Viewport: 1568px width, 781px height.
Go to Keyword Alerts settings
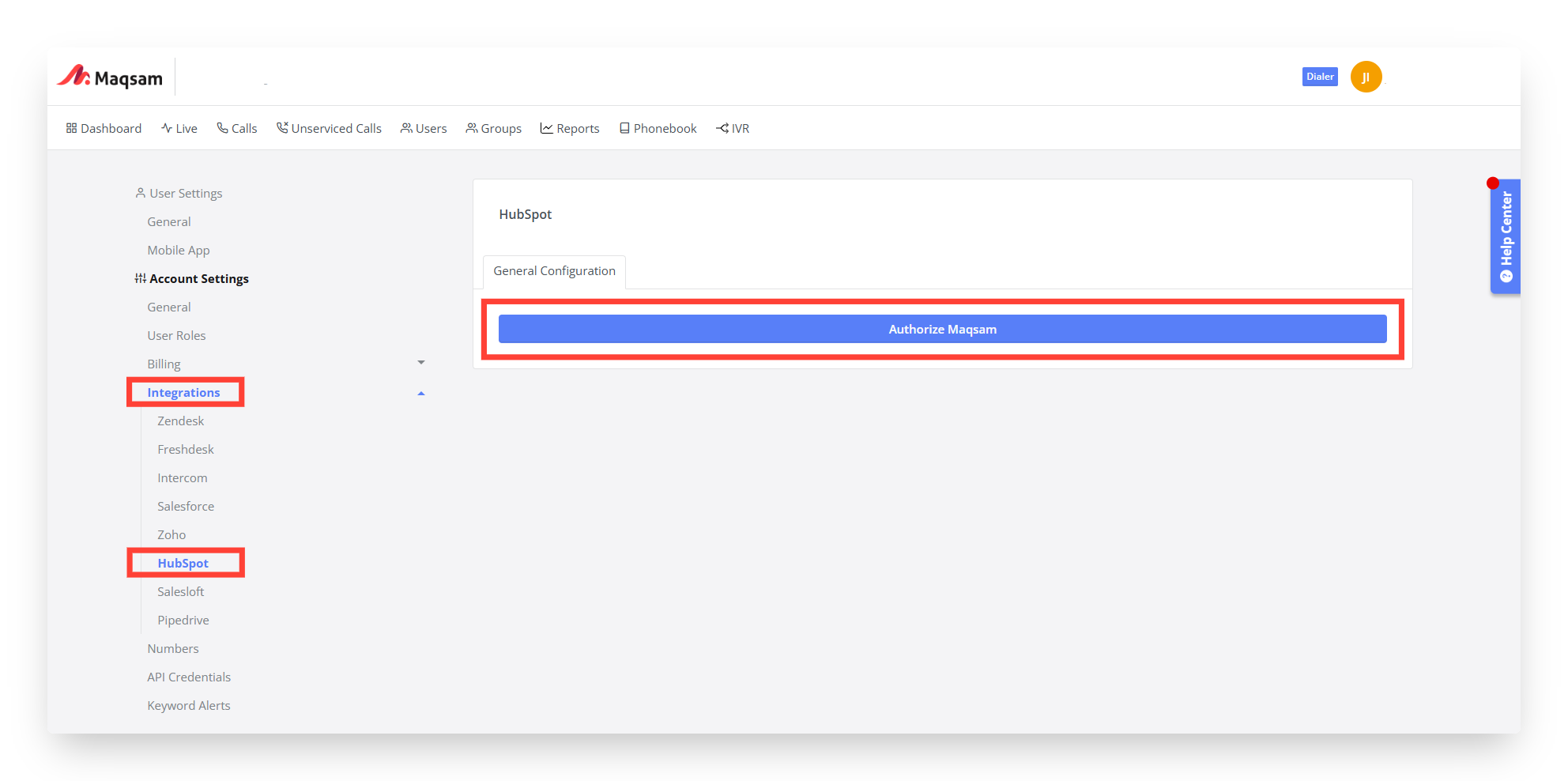coord(189,706)
